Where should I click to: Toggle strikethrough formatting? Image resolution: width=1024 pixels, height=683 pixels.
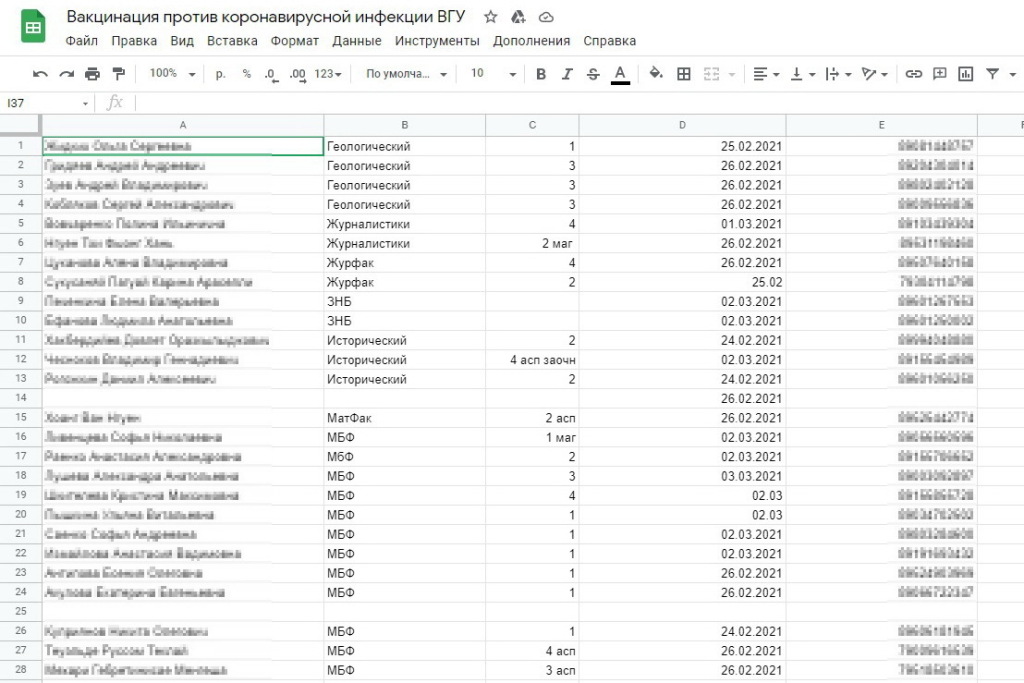tap(593, 74)
